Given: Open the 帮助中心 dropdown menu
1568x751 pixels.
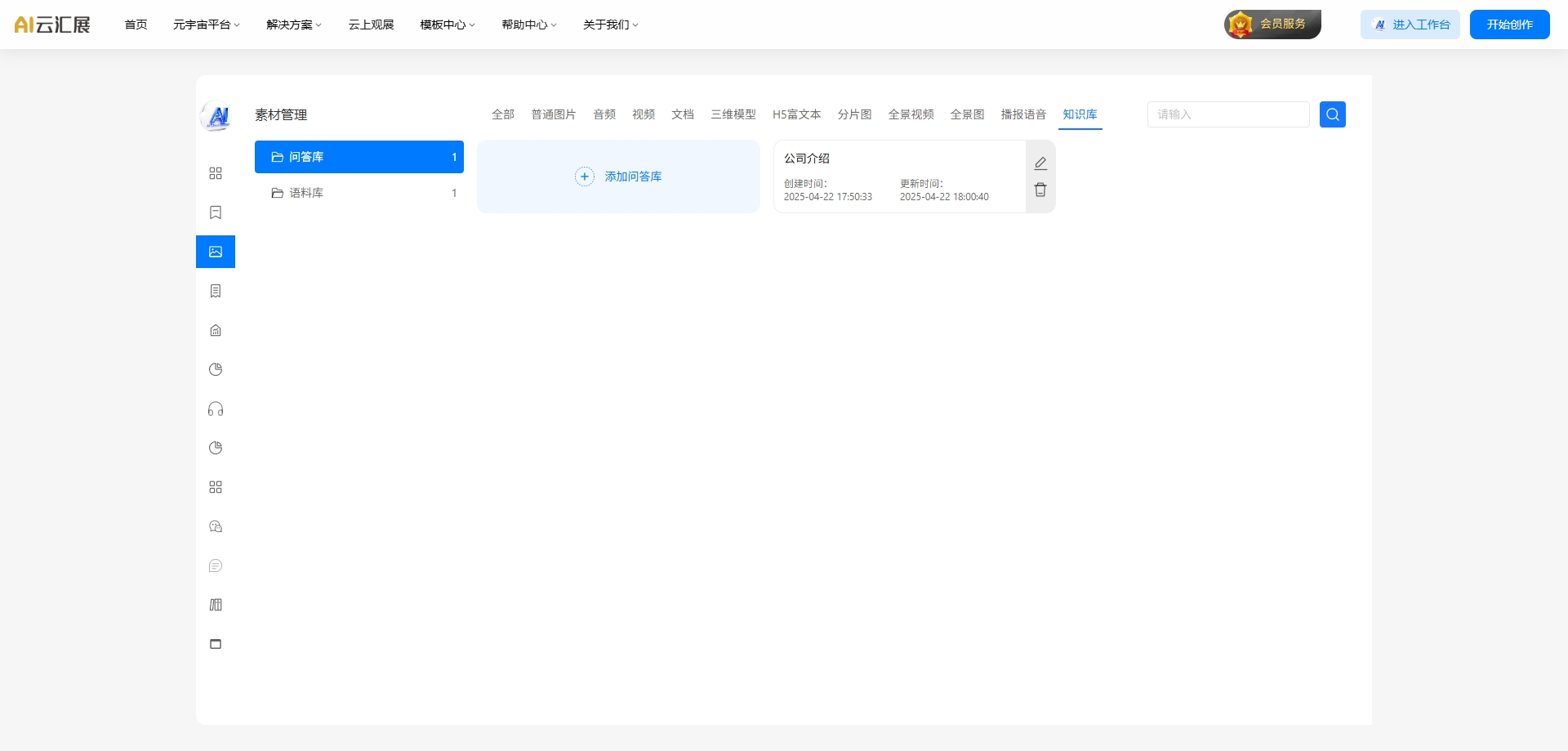Looking at the screenshot, I should [528, 25].
